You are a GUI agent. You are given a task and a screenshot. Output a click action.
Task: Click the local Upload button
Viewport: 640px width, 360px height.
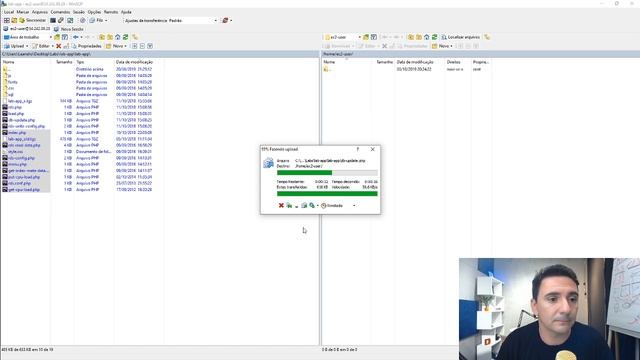[14, 46]
